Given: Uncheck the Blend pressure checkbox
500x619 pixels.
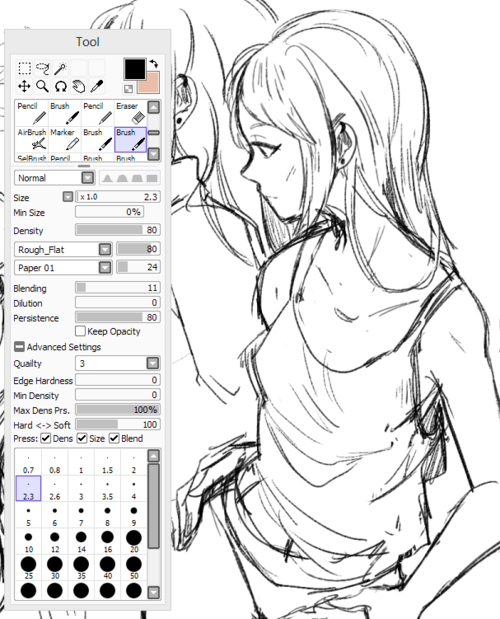Looking at the screenshot, I should tap(114, 438).
